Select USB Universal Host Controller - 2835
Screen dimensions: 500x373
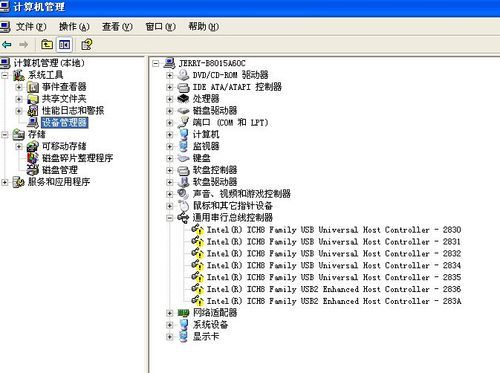[x=334, y=277]
